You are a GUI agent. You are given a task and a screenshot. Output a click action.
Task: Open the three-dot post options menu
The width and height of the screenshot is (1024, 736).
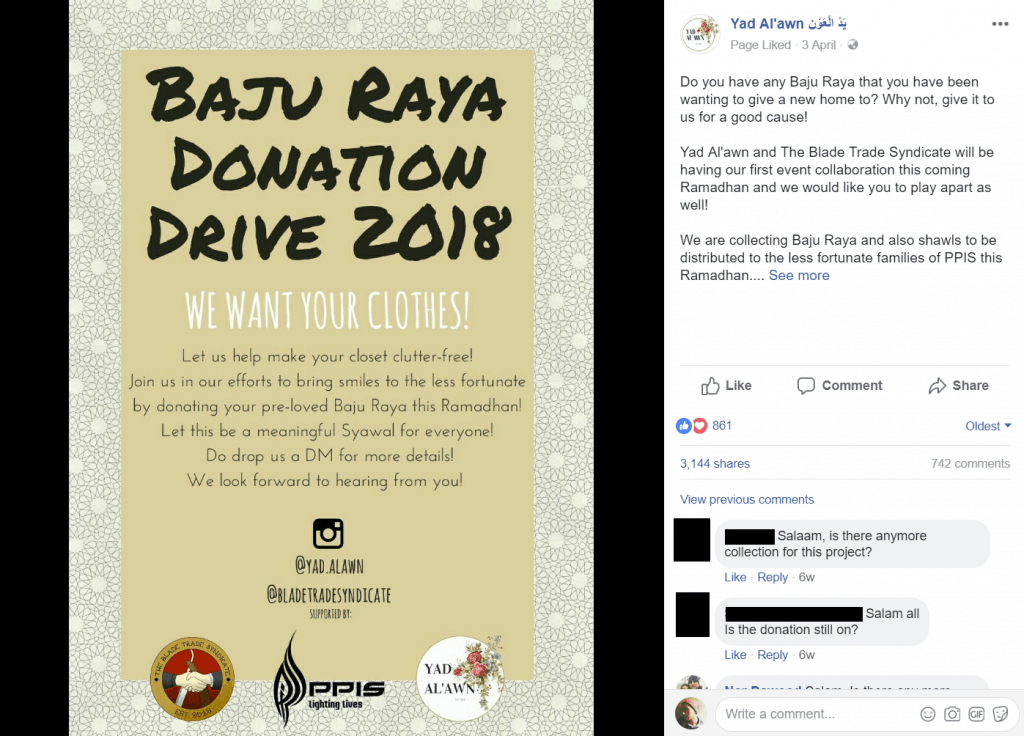pyautogui.click(x=1000, y=24)
